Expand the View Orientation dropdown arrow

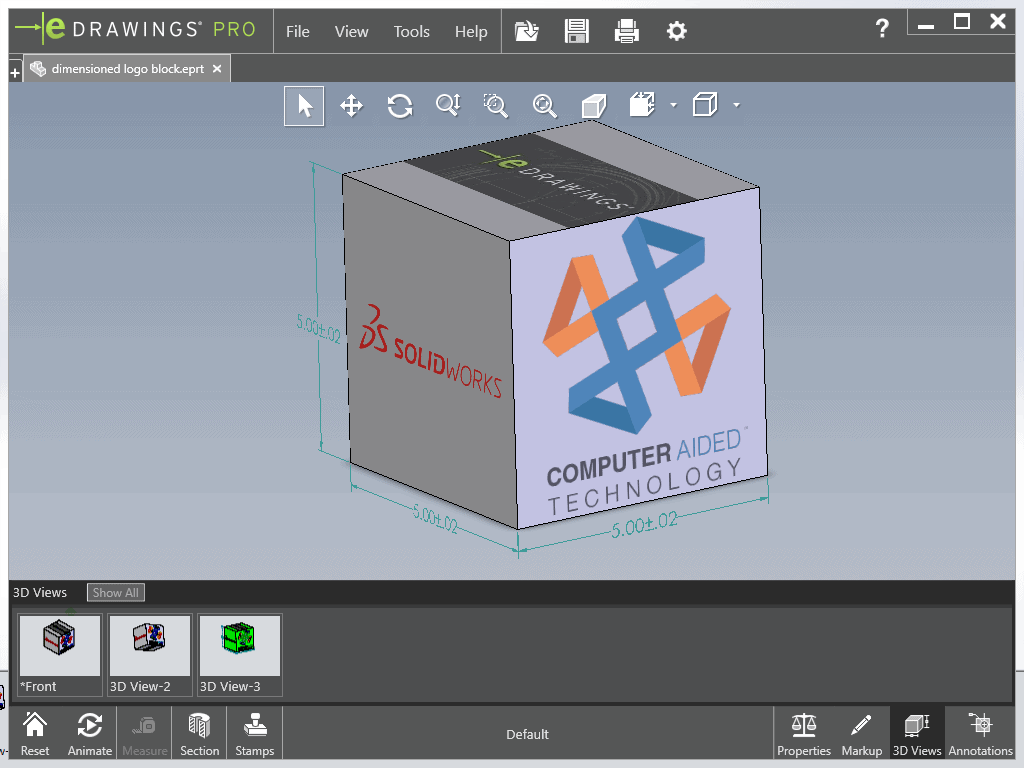pyautogui.click(x=673, y=105)
